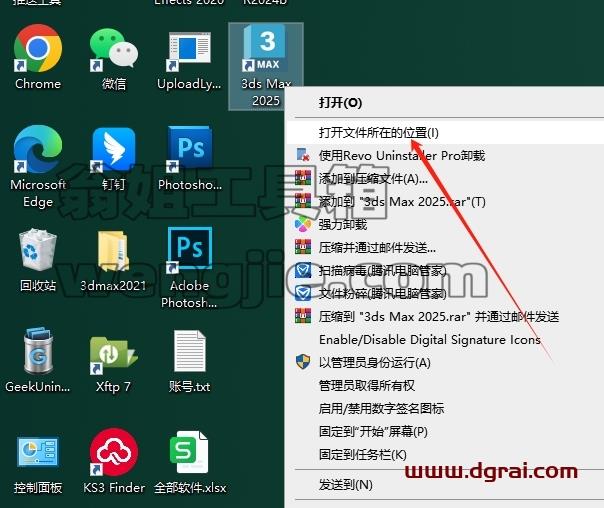
Task: Select the 微信 WeChat desktop icon
Action: 114,58
